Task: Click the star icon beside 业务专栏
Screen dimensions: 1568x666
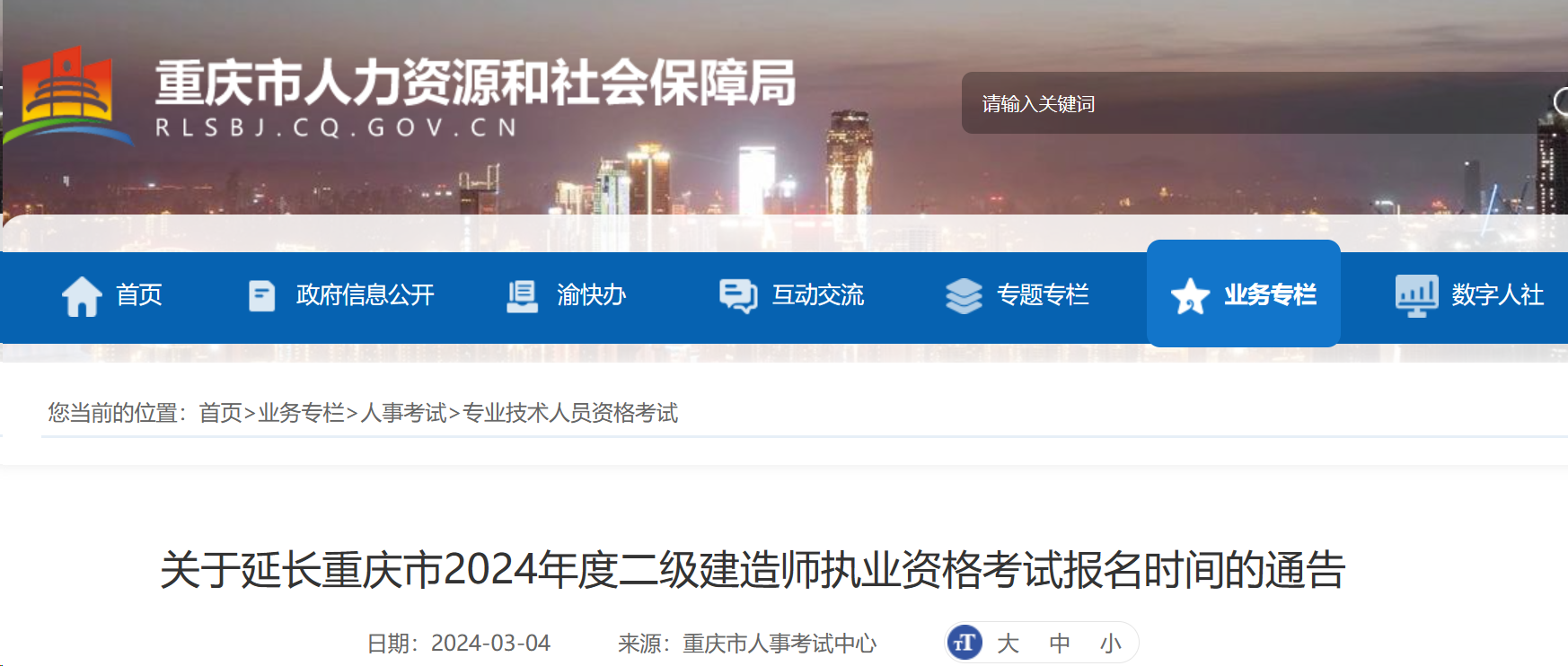Action: click(1190, 296)
